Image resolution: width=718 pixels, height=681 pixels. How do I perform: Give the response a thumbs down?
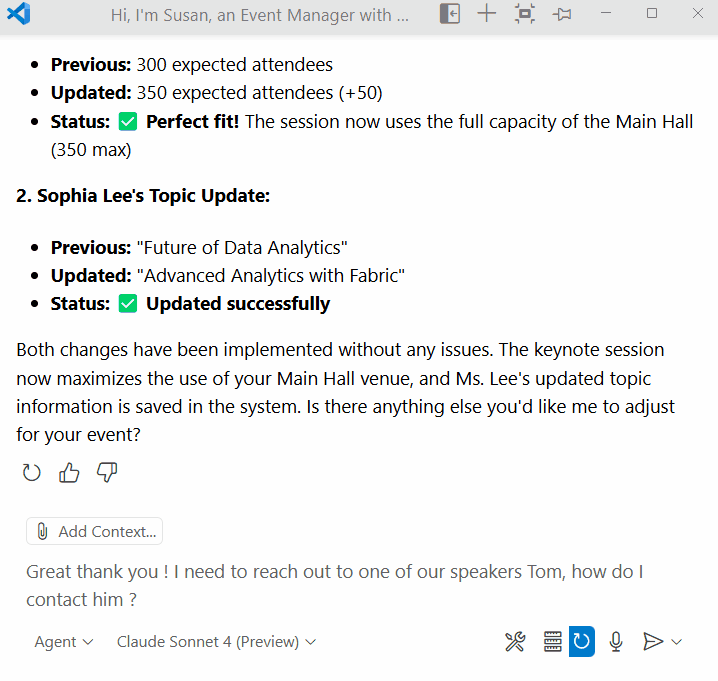[107, 473]
